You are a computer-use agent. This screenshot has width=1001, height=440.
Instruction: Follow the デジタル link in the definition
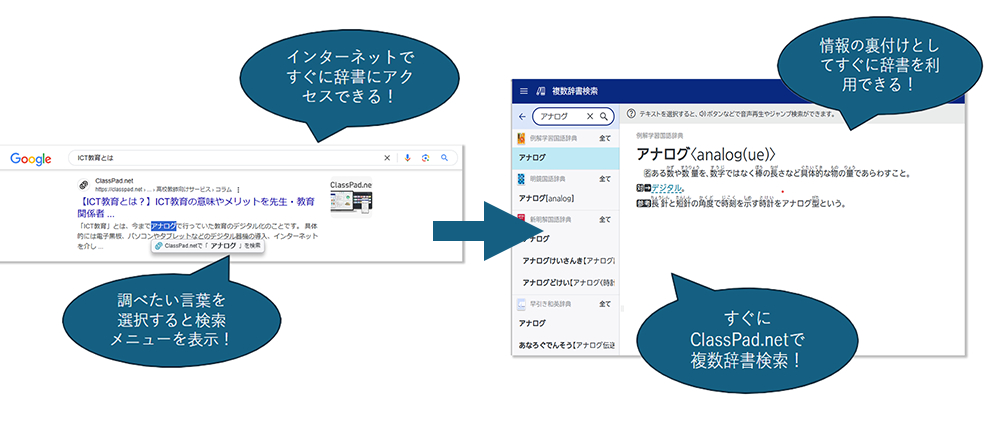(x=667, y=188)
